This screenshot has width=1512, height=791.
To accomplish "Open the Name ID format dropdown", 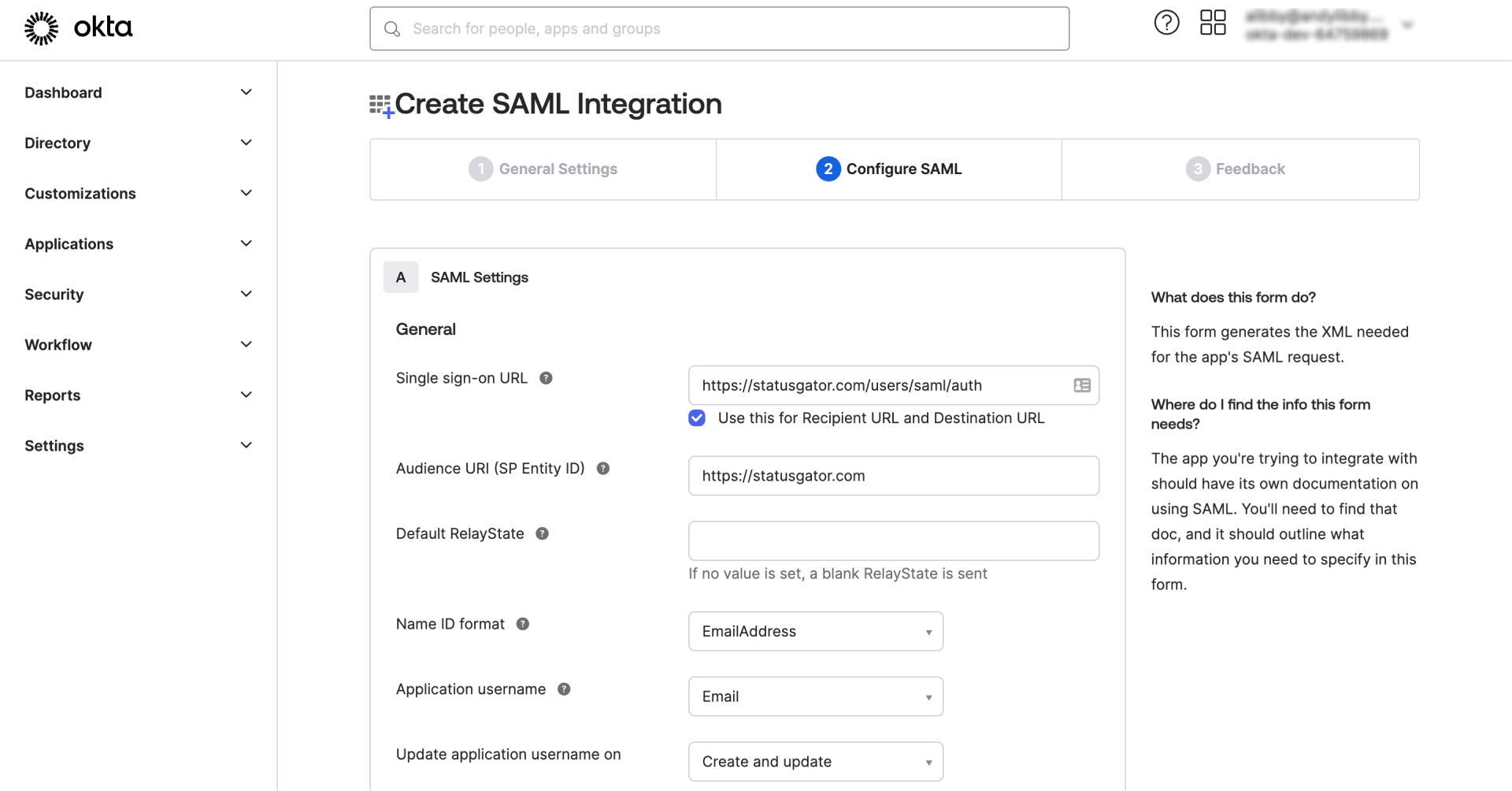I will (816, 631).
